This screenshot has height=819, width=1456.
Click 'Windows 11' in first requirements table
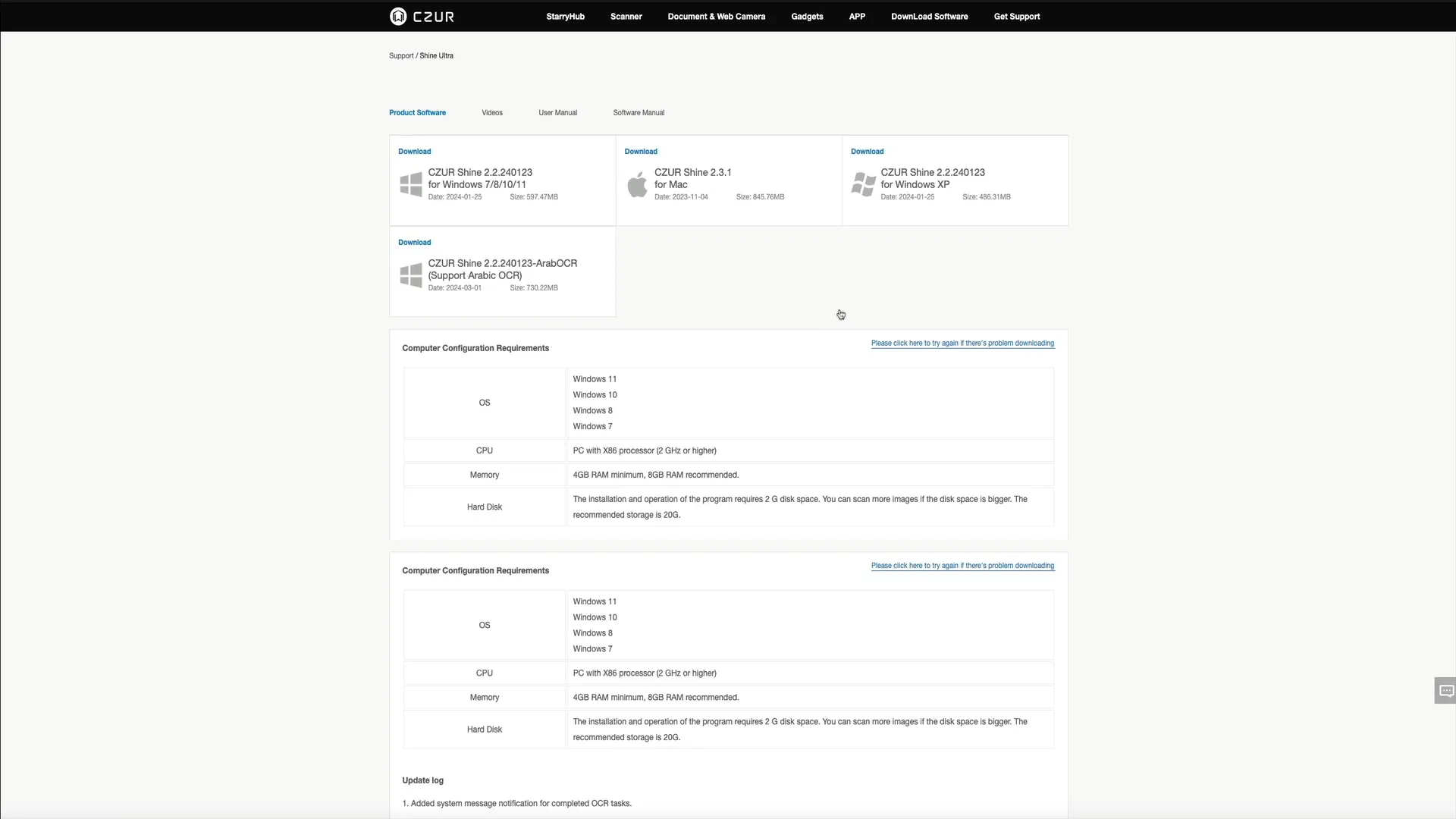coord(595,379)
